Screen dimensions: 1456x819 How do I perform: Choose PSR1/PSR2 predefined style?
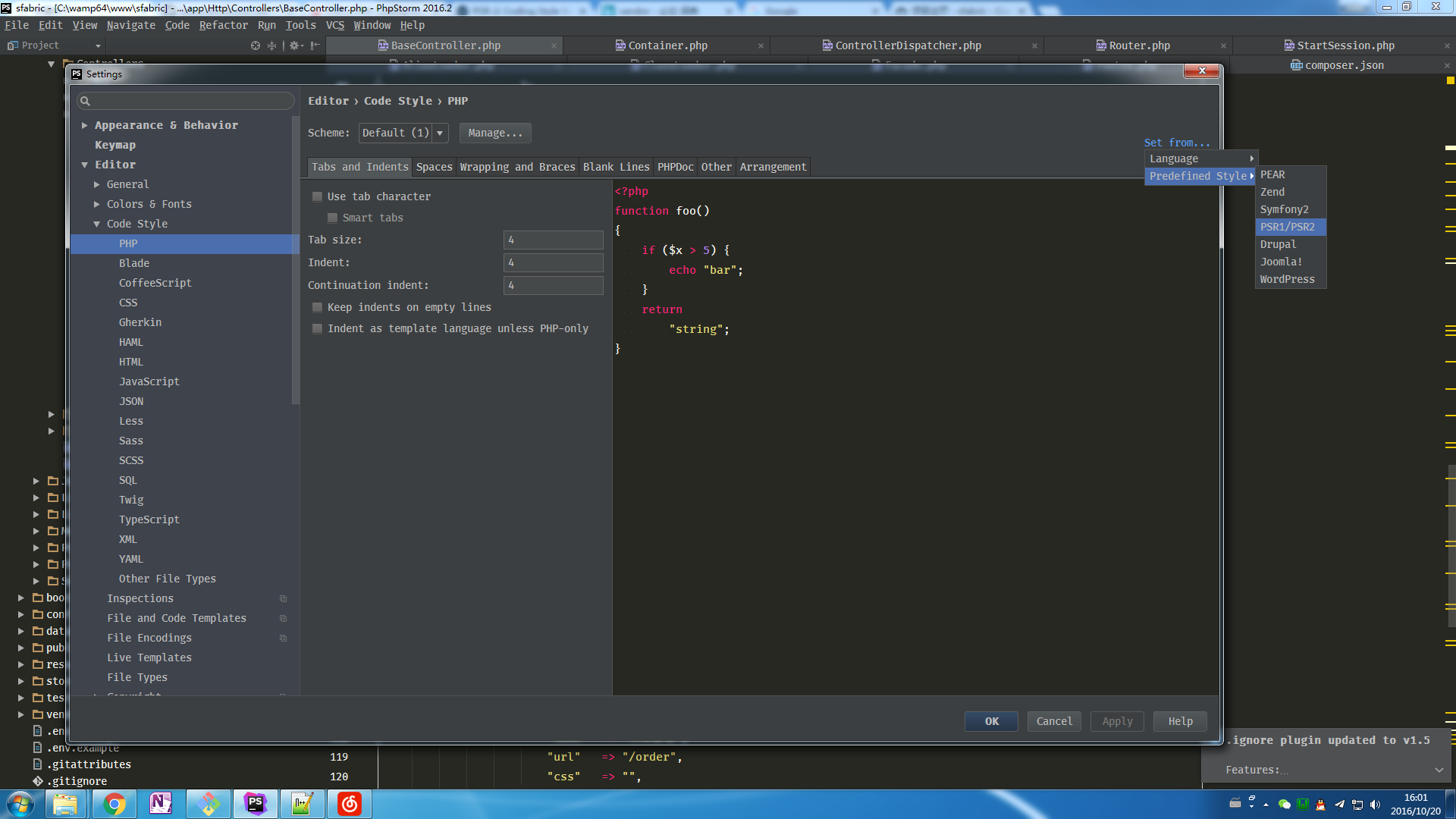pyautogui.click(x=1291, y=227)
